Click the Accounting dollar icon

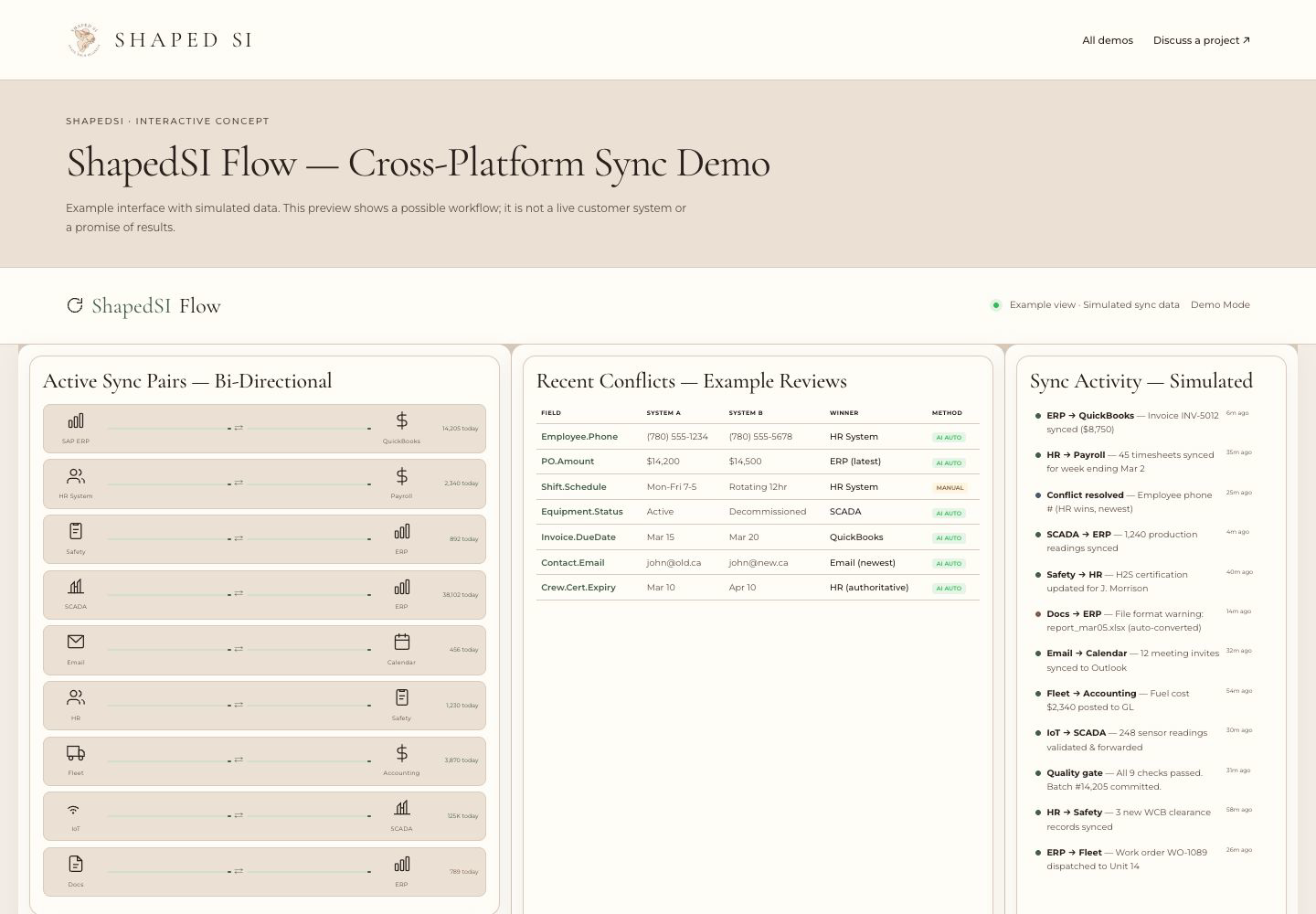pos(401,753)
